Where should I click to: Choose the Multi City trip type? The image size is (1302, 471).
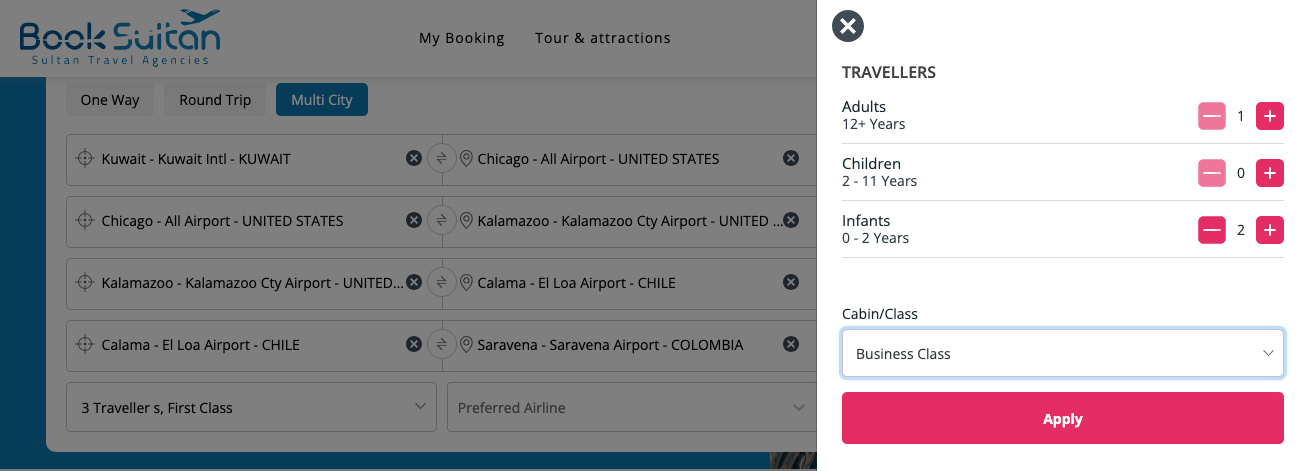pos(321,100)
